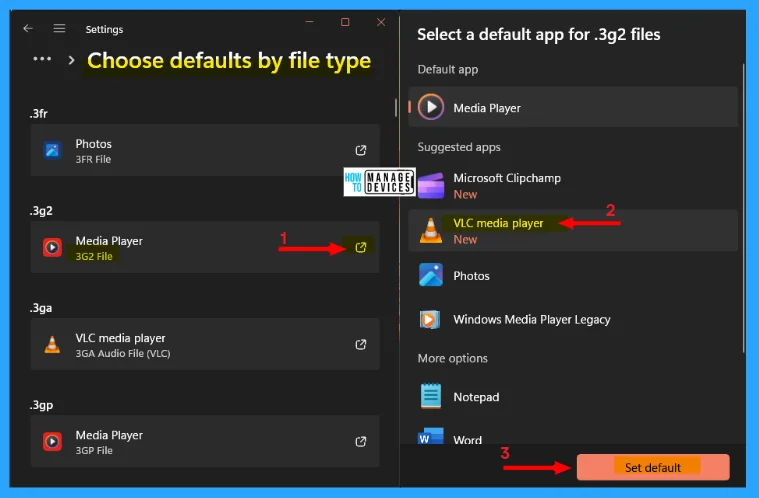Maximize the Settings window

345,22
